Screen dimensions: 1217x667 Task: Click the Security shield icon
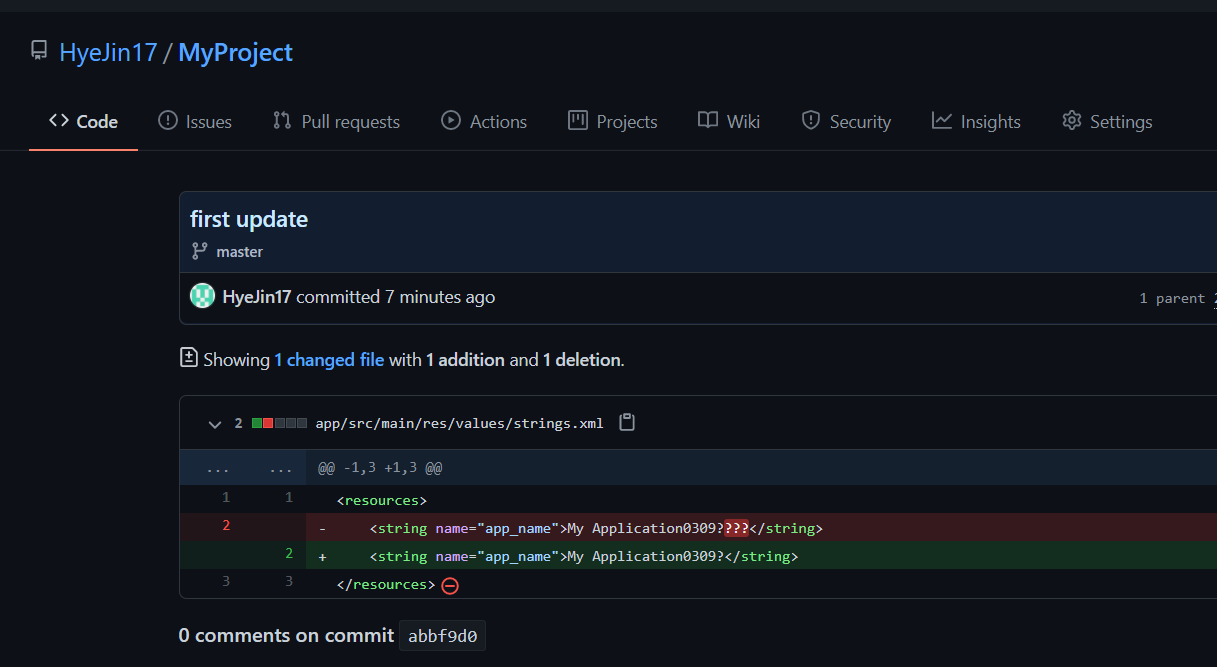pyautogui.click(x=811, y=120)
